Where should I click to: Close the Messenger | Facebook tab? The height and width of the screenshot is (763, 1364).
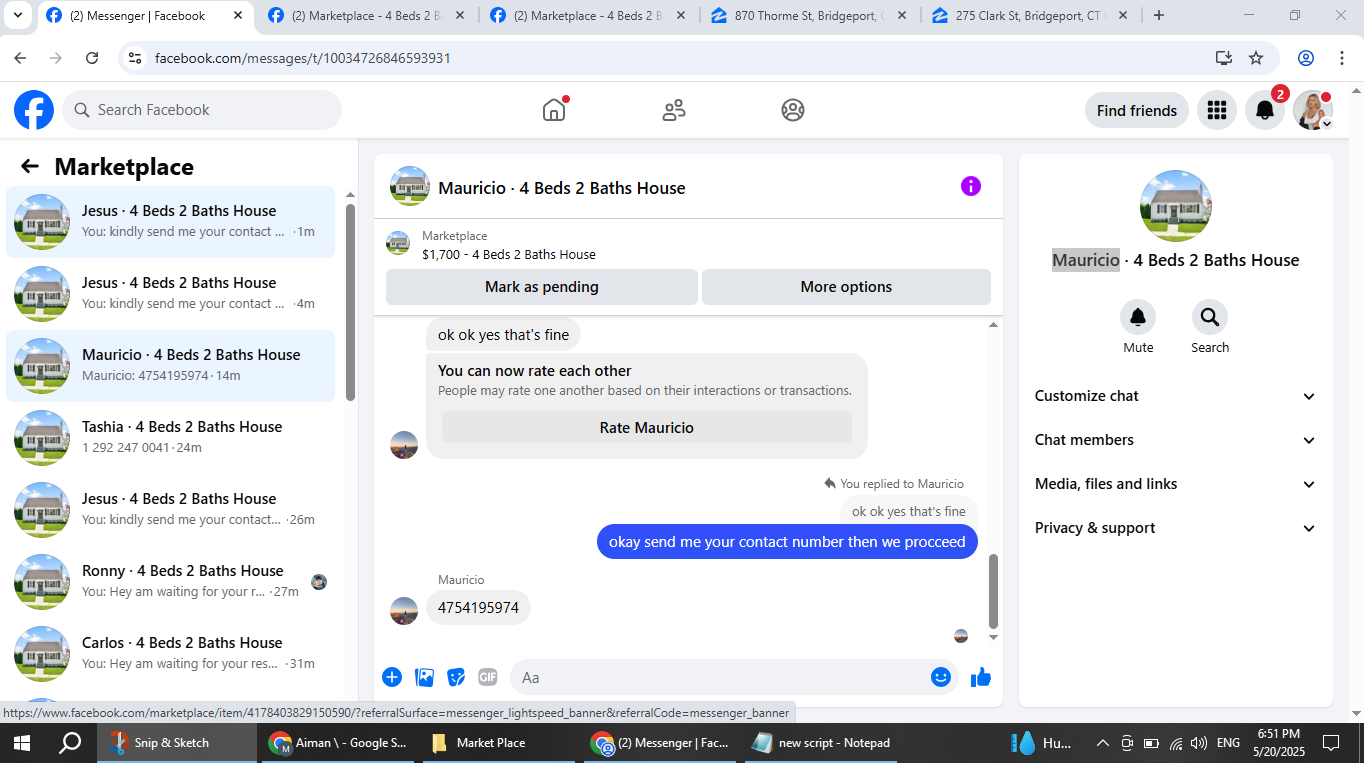point(237,16)
